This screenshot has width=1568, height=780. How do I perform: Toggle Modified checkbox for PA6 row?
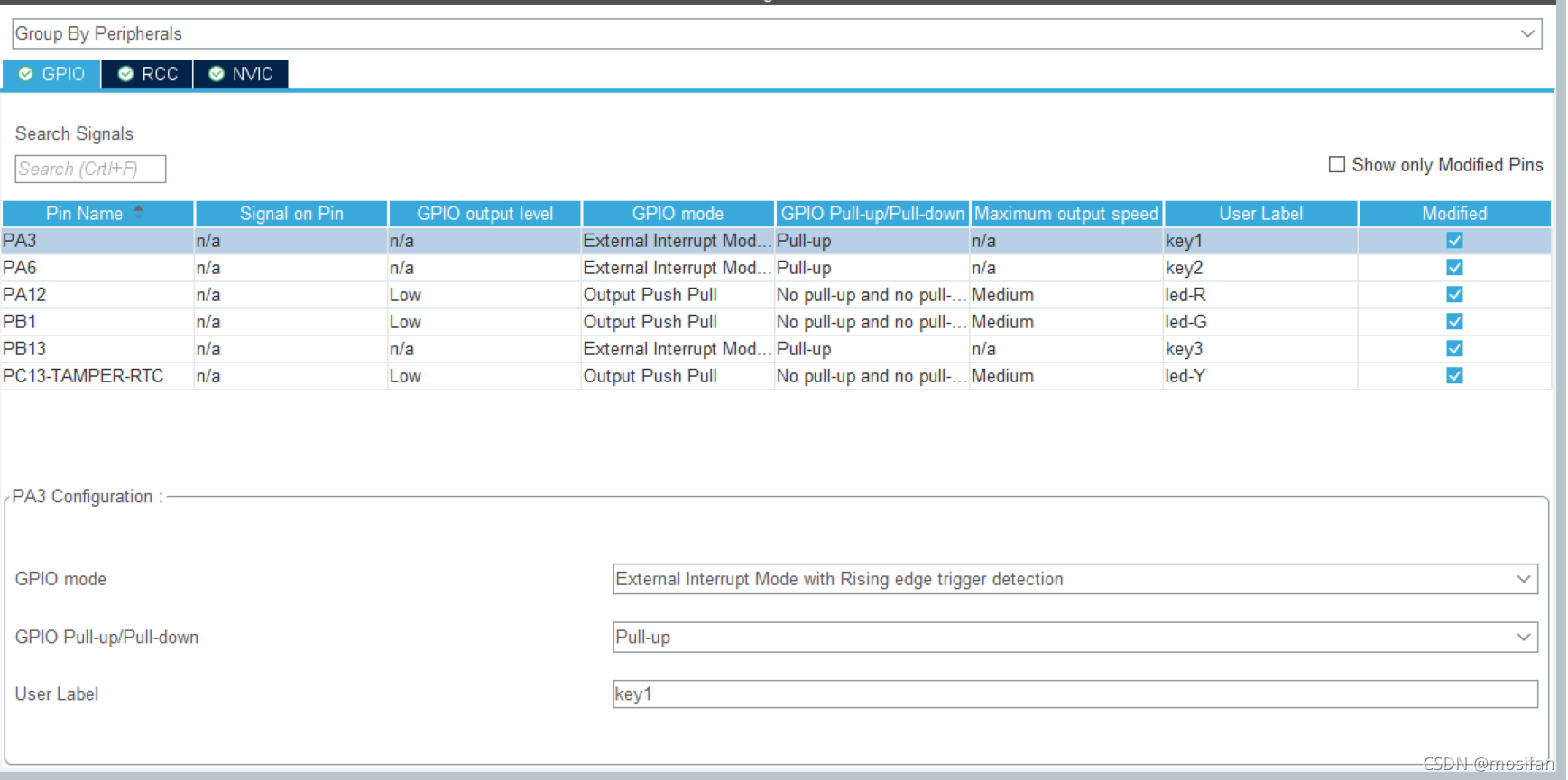click(1454, 268)
